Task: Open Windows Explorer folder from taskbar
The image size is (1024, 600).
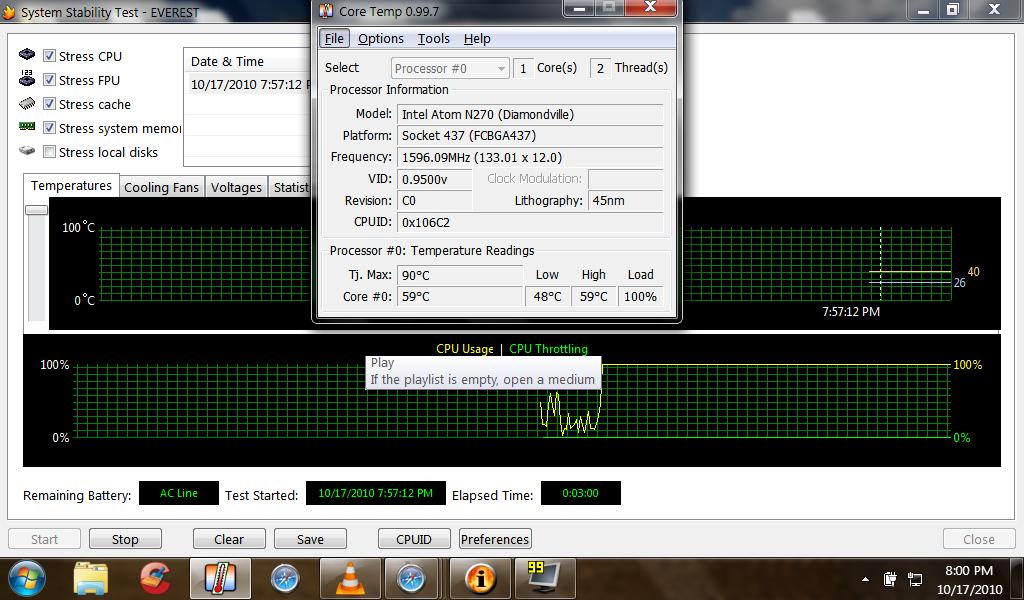Action: click(91, 578)
